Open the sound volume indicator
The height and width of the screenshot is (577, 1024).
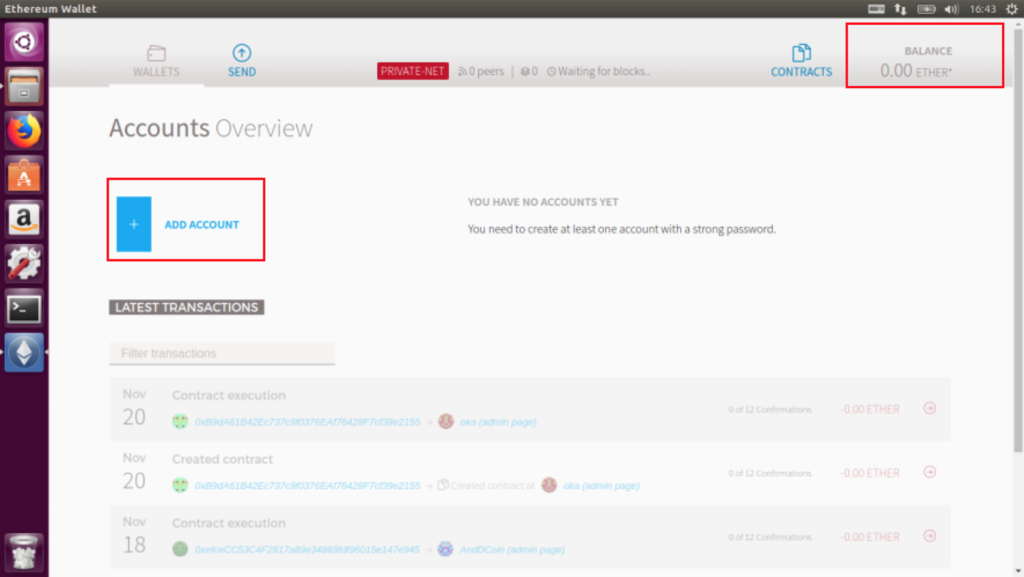point(951,8)
